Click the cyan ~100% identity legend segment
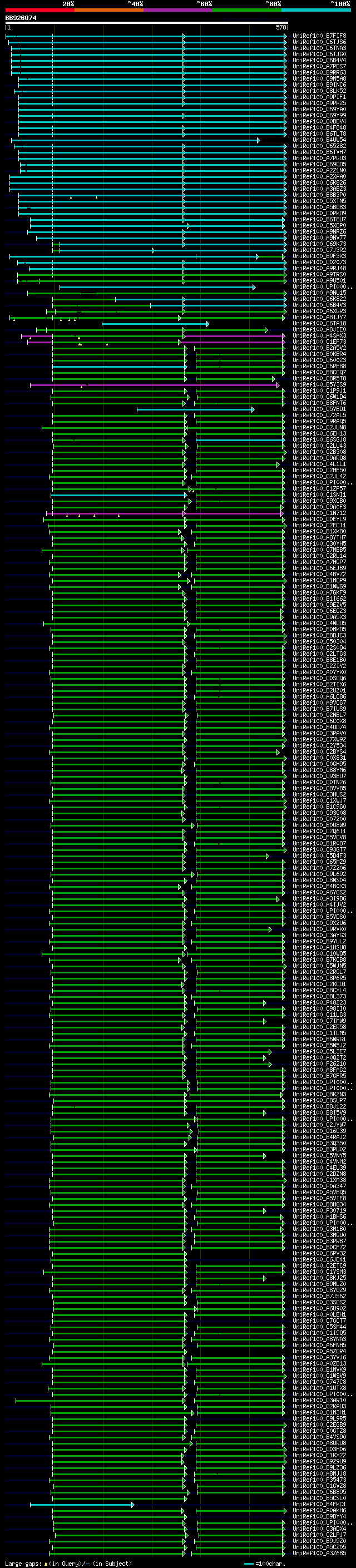 316,10
